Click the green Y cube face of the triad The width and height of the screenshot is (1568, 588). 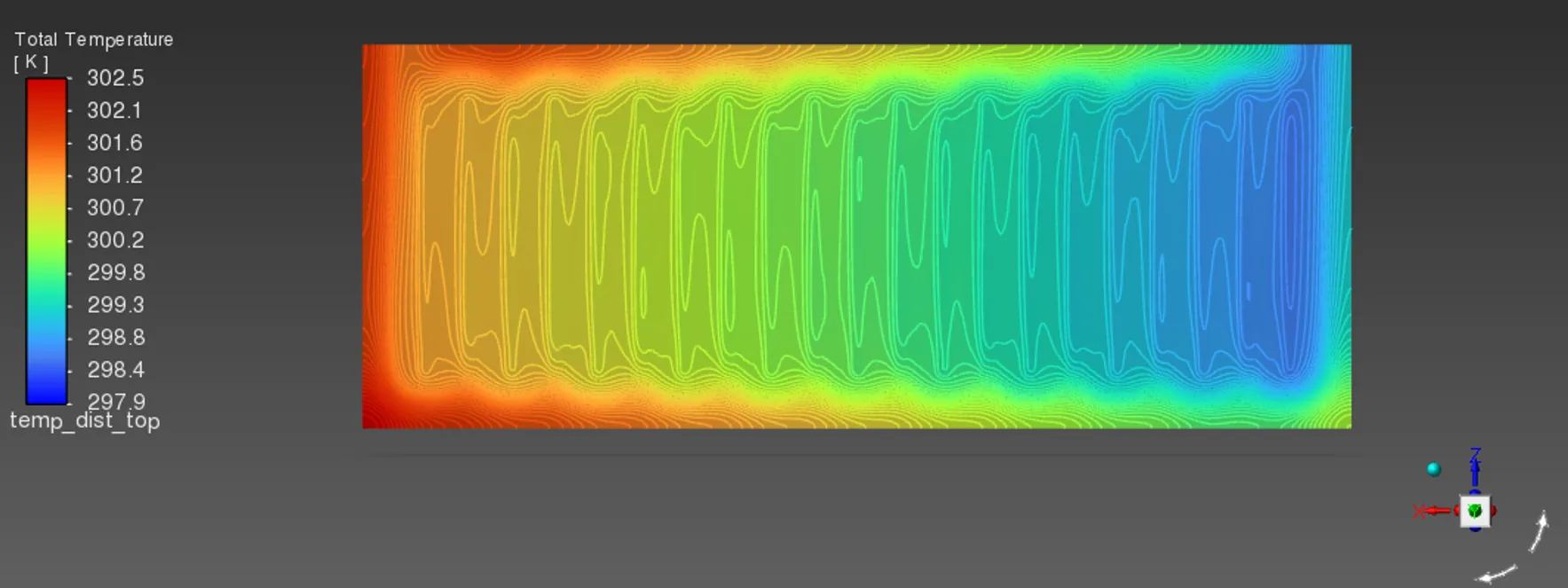[1475, 511]
